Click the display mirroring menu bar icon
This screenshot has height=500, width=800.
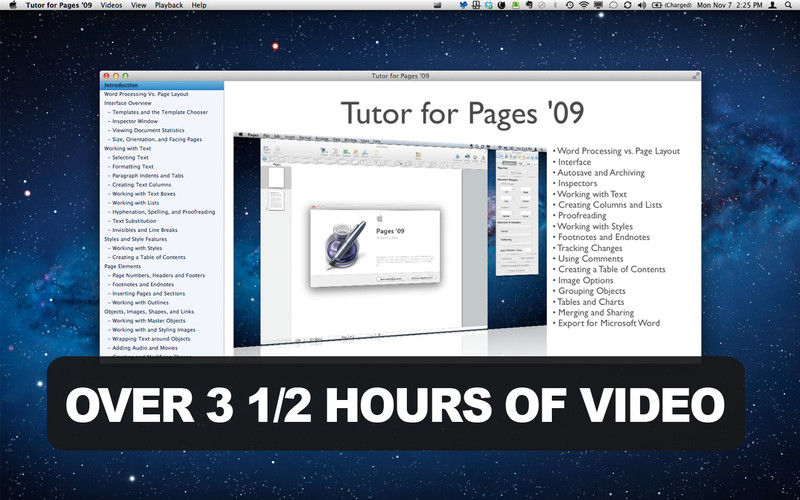coord(598,5)
